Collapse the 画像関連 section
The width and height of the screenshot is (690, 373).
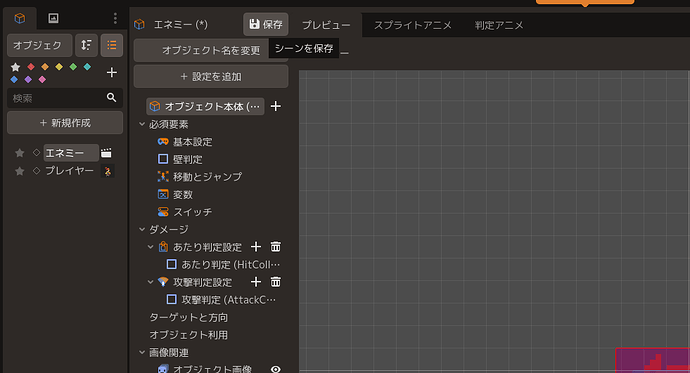click(x=142, y=352)
